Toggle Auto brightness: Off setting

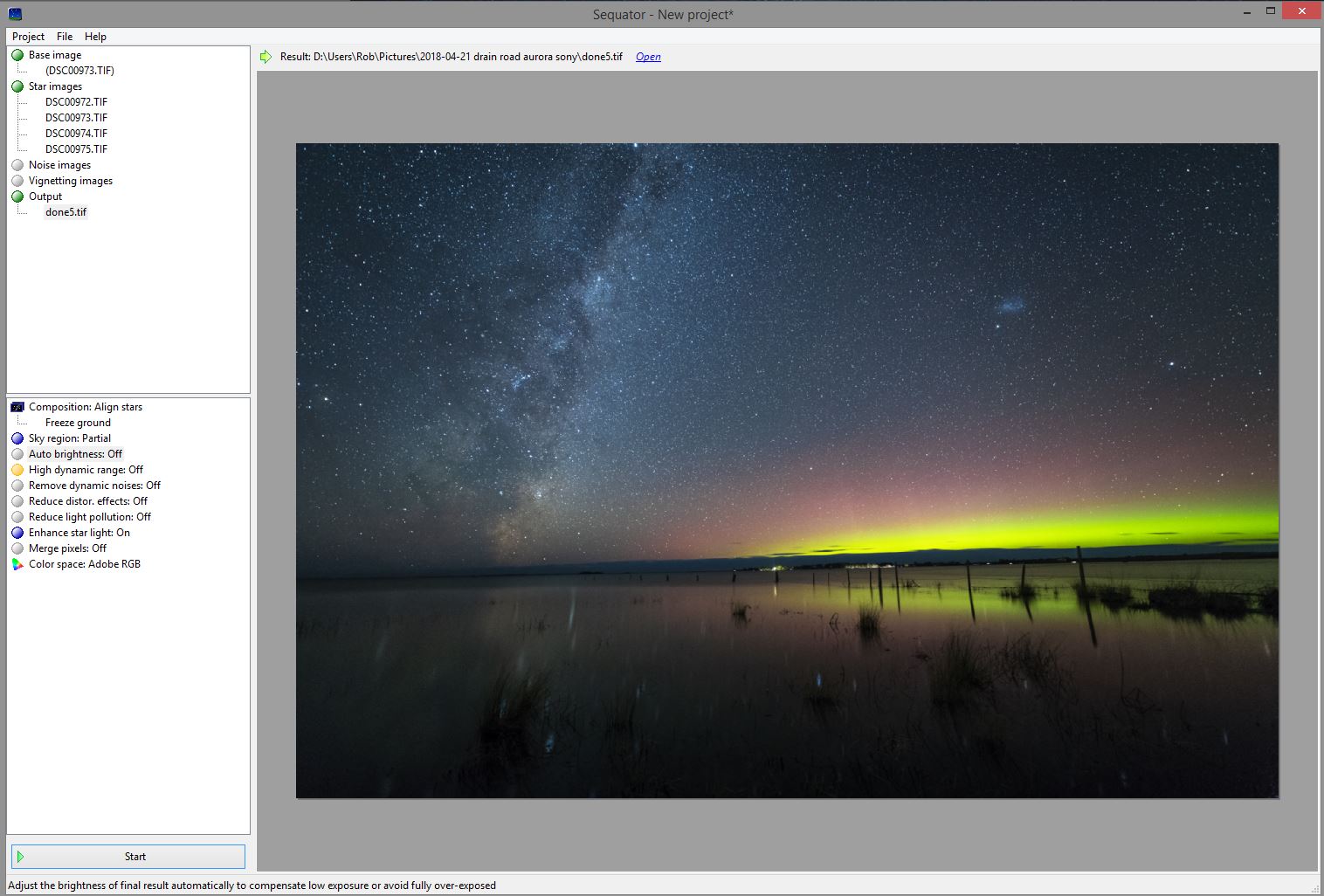coord(75,454)
